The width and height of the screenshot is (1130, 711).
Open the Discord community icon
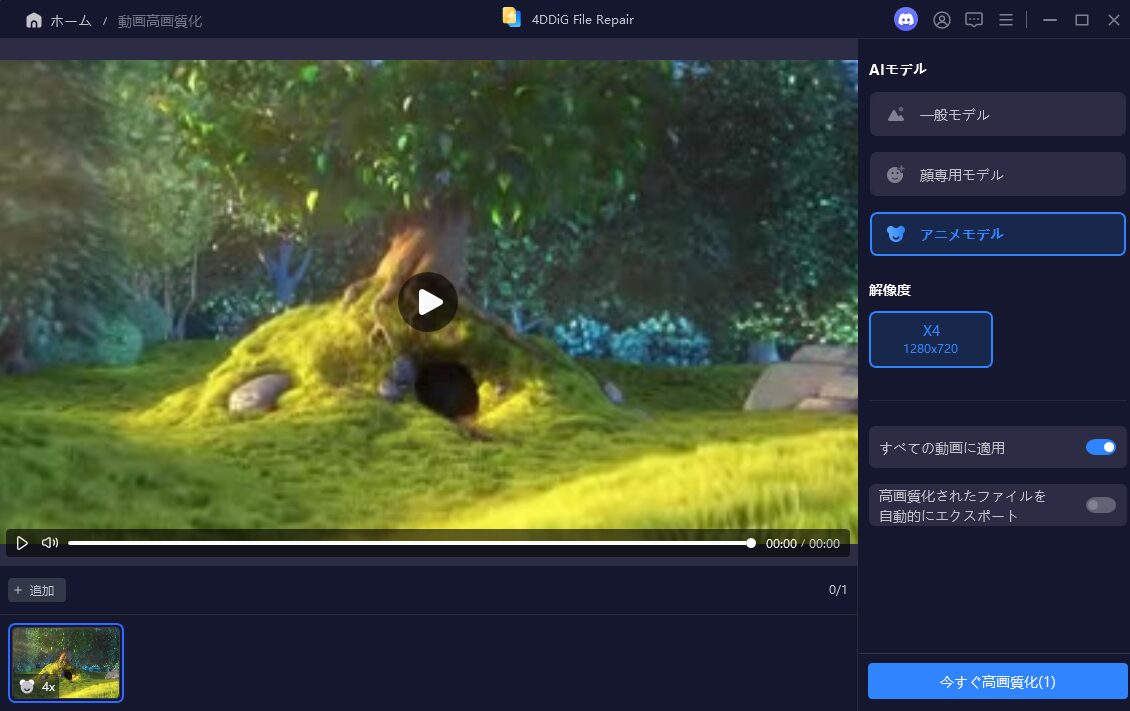coord(906,19)
